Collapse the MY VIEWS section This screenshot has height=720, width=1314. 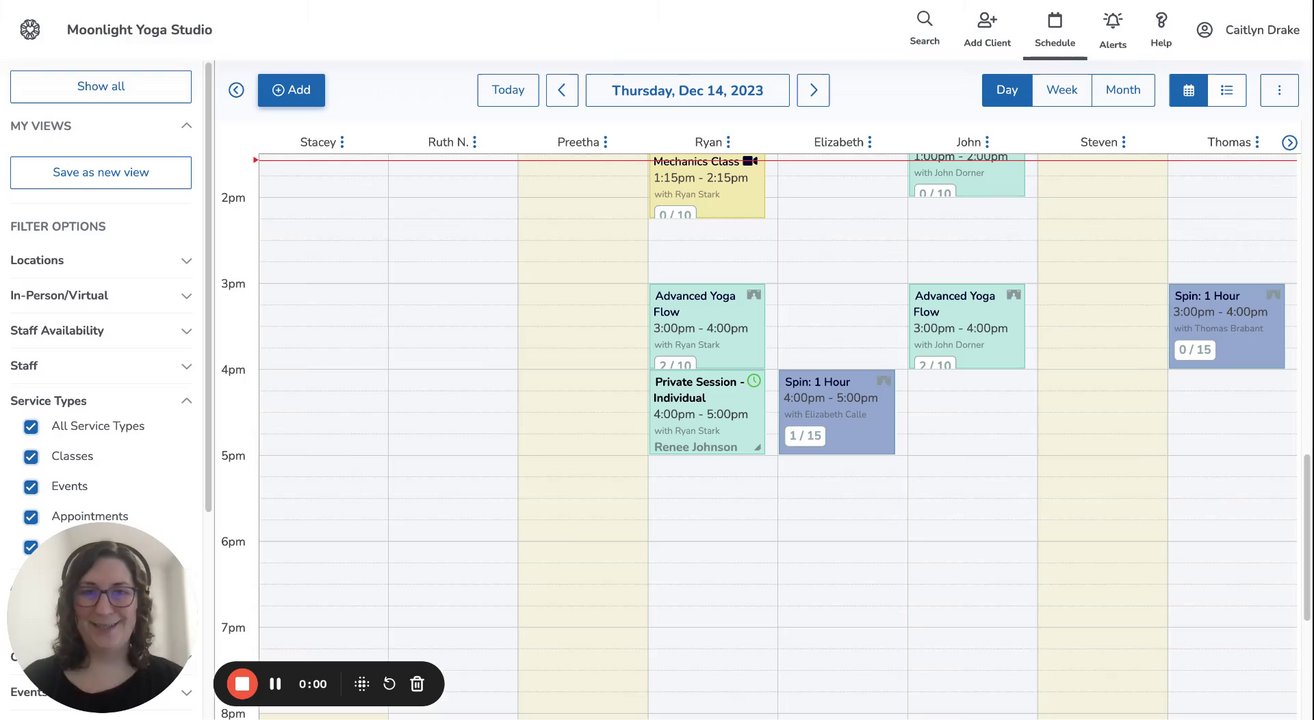(186, 126)
